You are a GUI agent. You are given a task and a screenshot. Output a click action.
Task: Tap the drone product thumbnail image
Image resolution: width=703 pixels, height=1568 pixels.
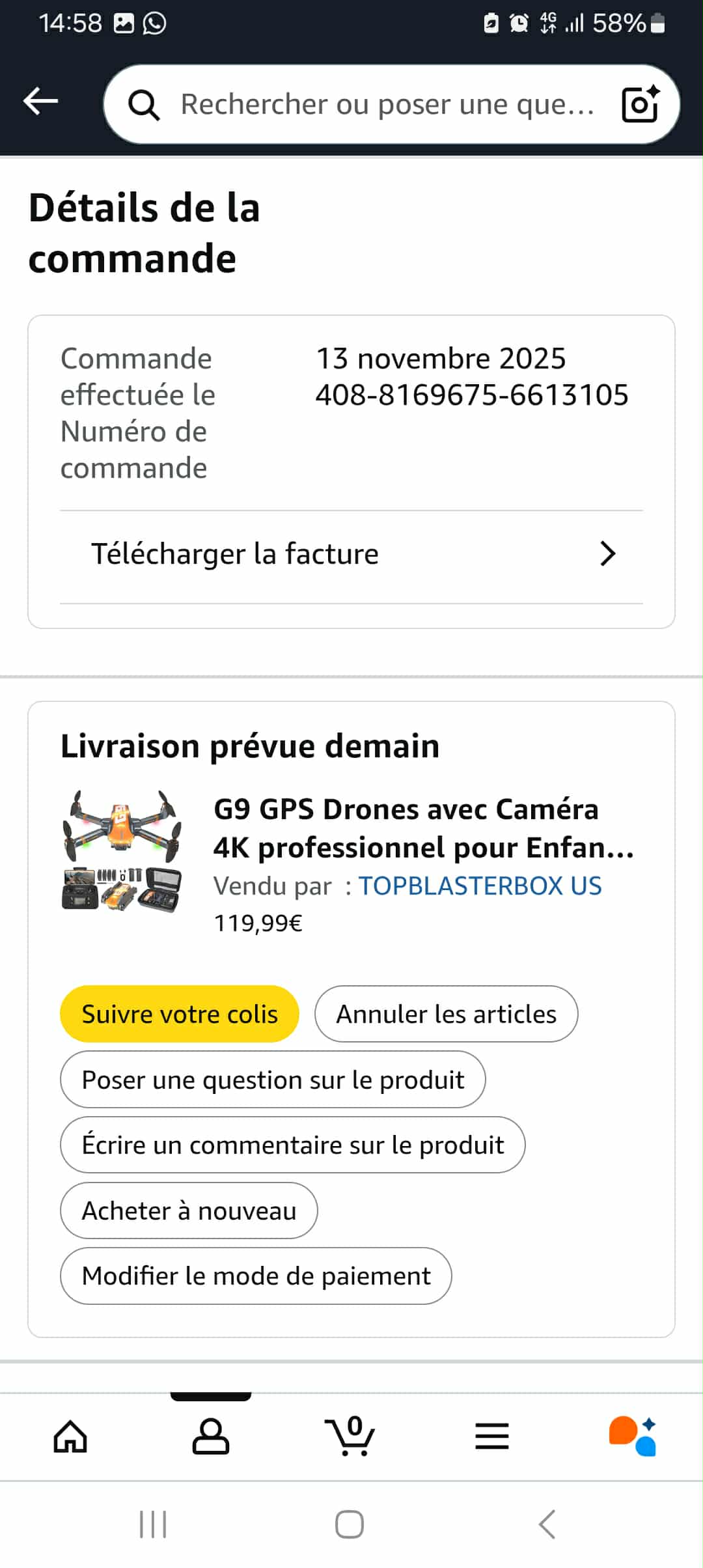[122, 850]
